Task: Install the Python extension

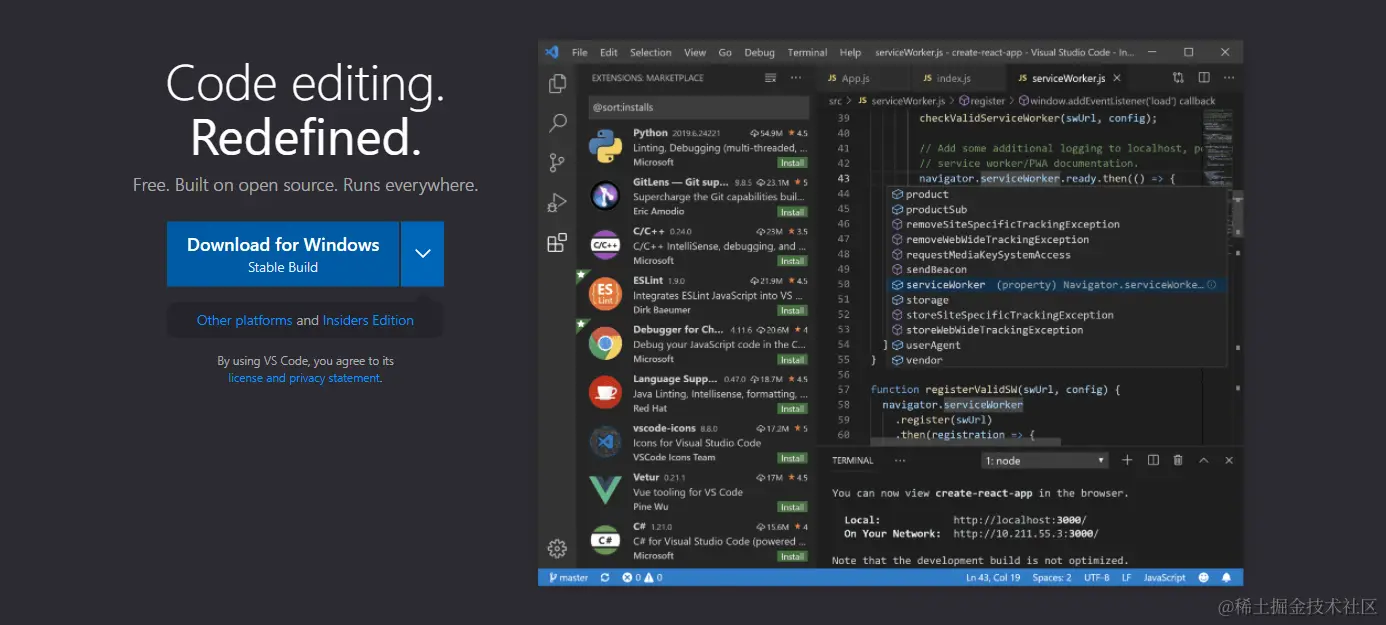Action: (792, 163)
